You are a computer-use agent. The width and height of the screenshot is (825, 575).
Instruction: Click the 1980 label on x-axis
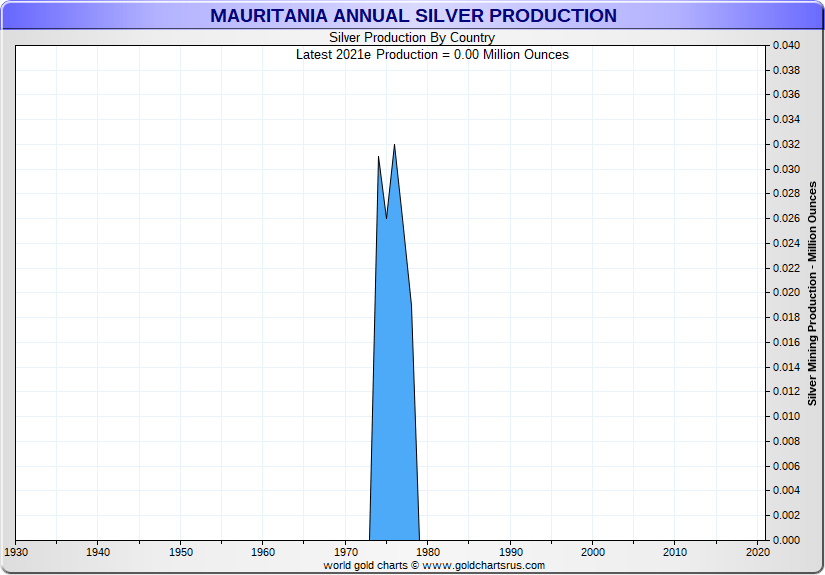pos(428,552)
